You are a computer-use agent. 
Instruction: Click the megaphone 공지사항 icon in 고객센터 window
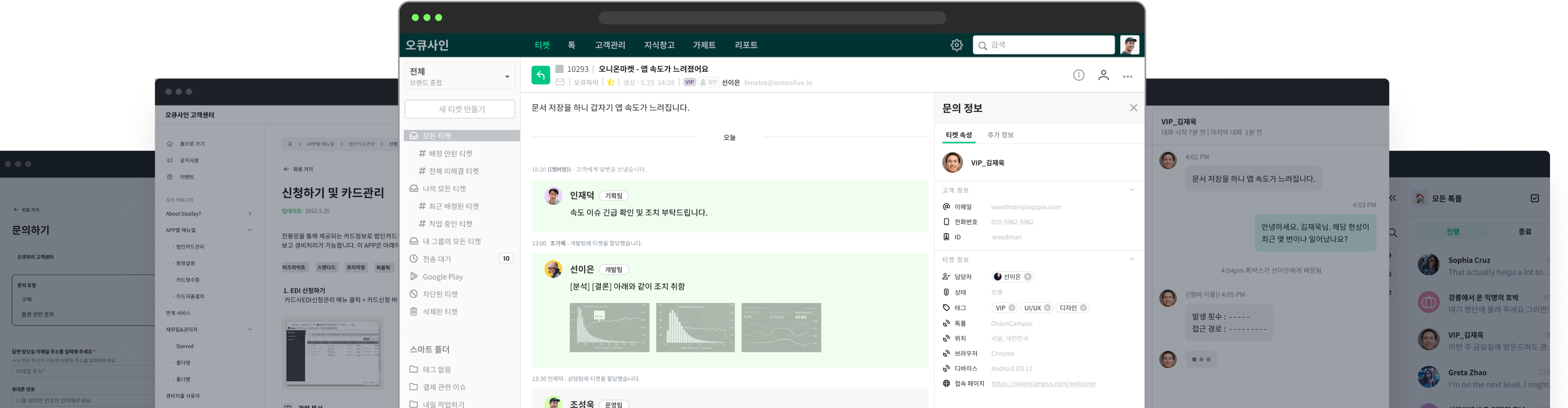169,161
